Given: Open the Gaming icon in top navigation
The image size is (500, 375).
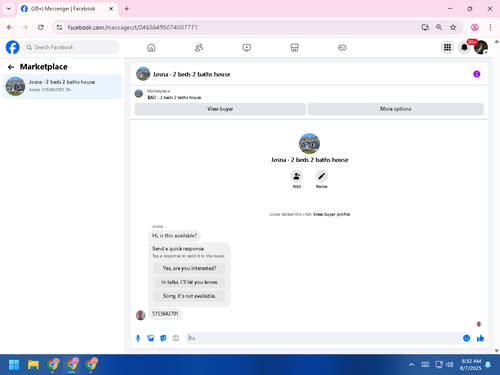Looking at the screenshot, I should click(x=342, y=48).
